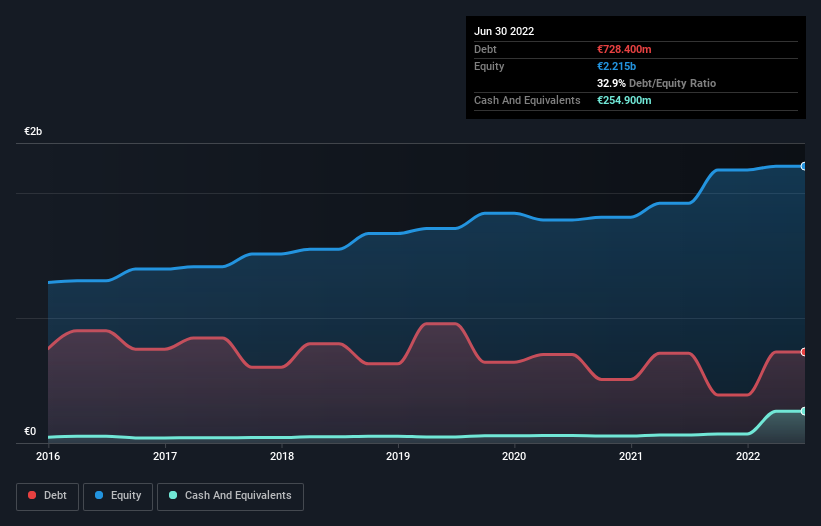Image resolution: width=821 pixels, height=526 pixels.
Task: Click the 2017 x-axis label
Action: tap(165, 456)
